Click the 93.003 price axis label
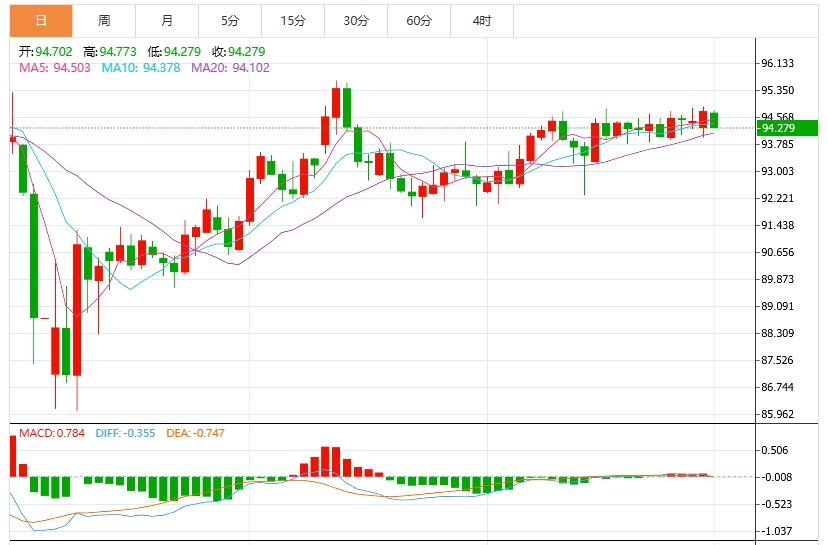The image size is (828, 545). click(x=777, y=171)
